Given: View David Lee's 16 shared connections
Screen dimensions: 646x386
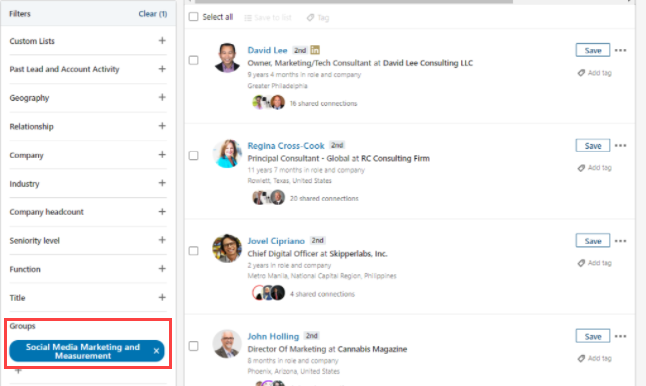Looking at the screenshot, I should pos(323,103).
